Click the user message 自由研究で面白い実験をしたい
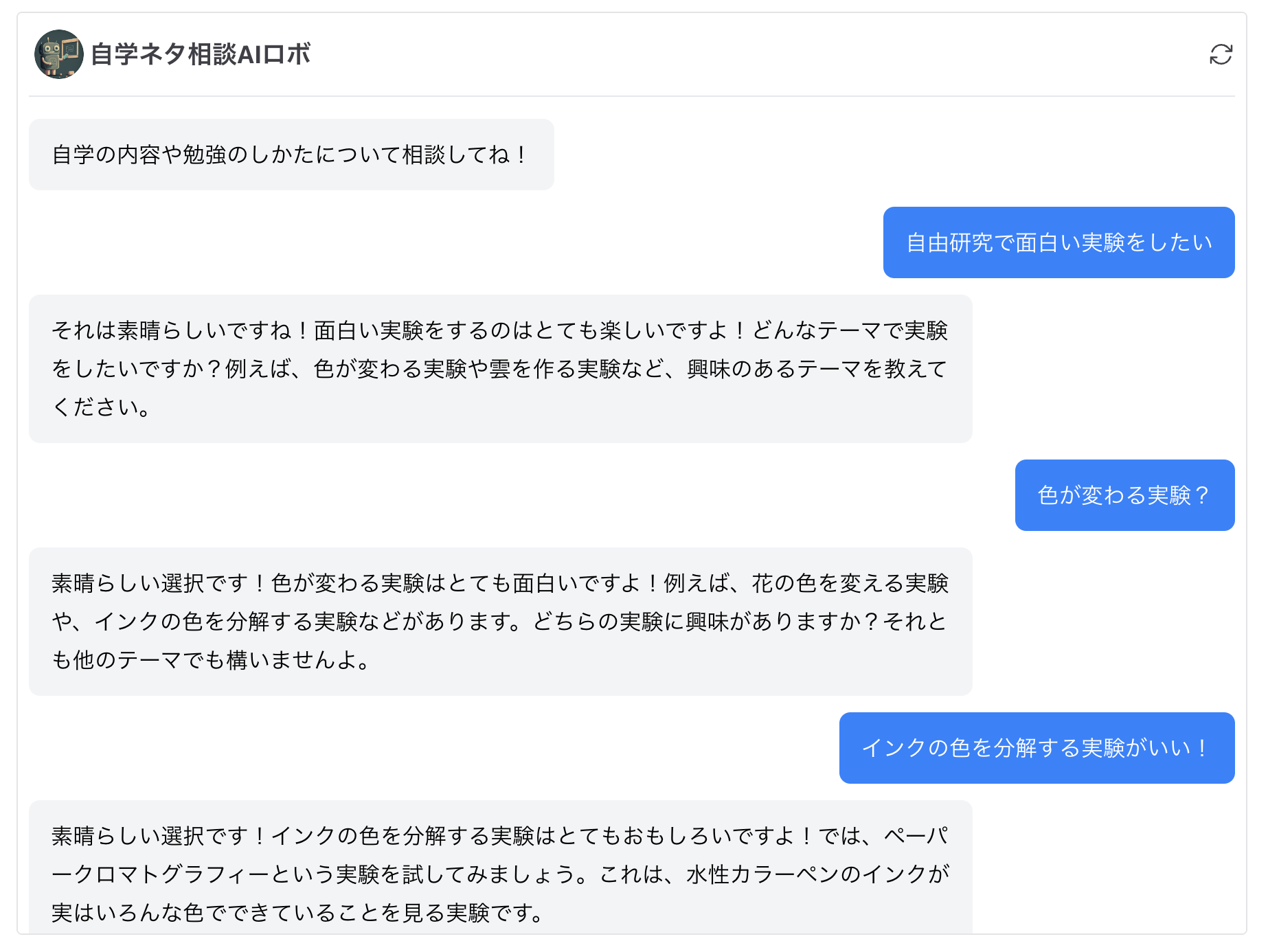 click(x=1058, y=242)
